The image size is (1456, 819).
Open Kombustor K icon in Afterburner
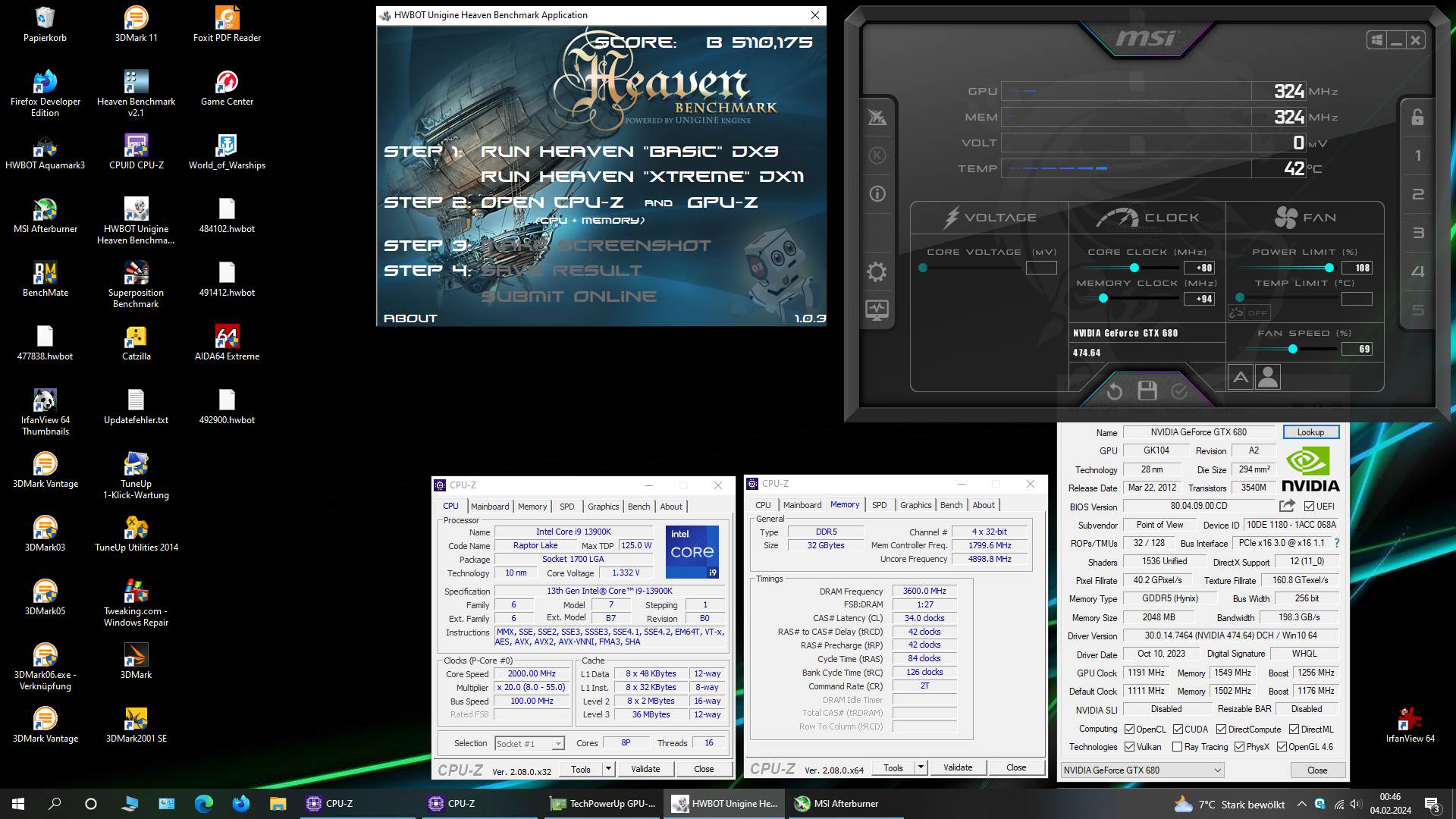coord(877,155)
